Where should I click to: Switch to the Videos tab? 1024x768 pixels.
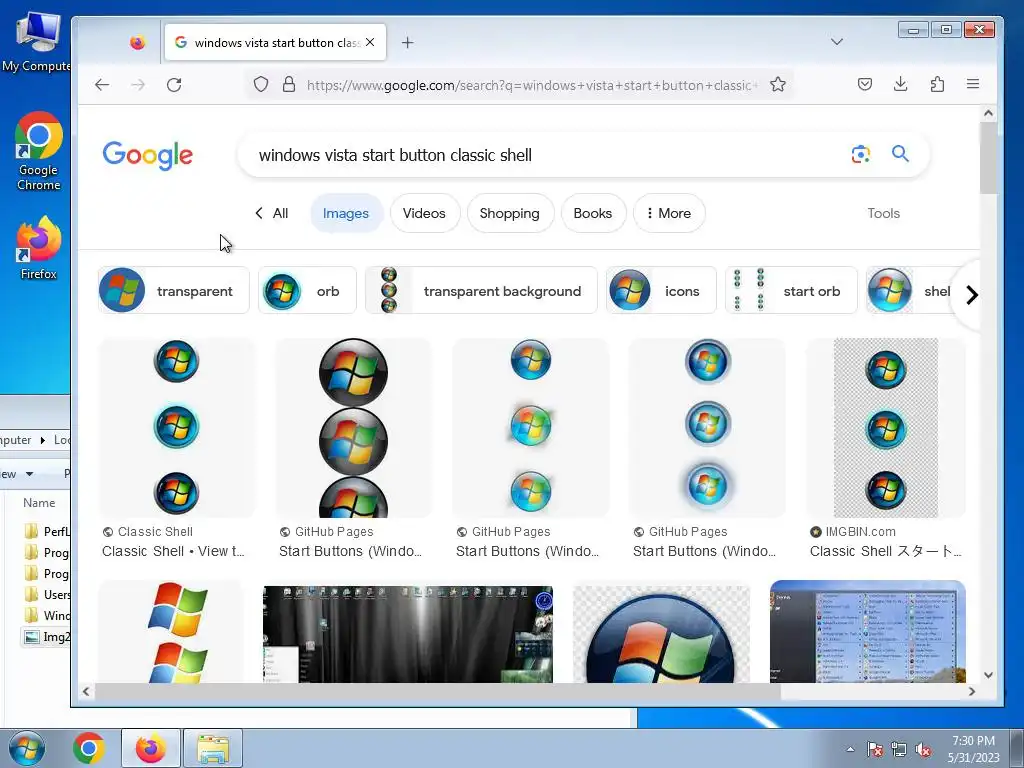coord(424,213)
